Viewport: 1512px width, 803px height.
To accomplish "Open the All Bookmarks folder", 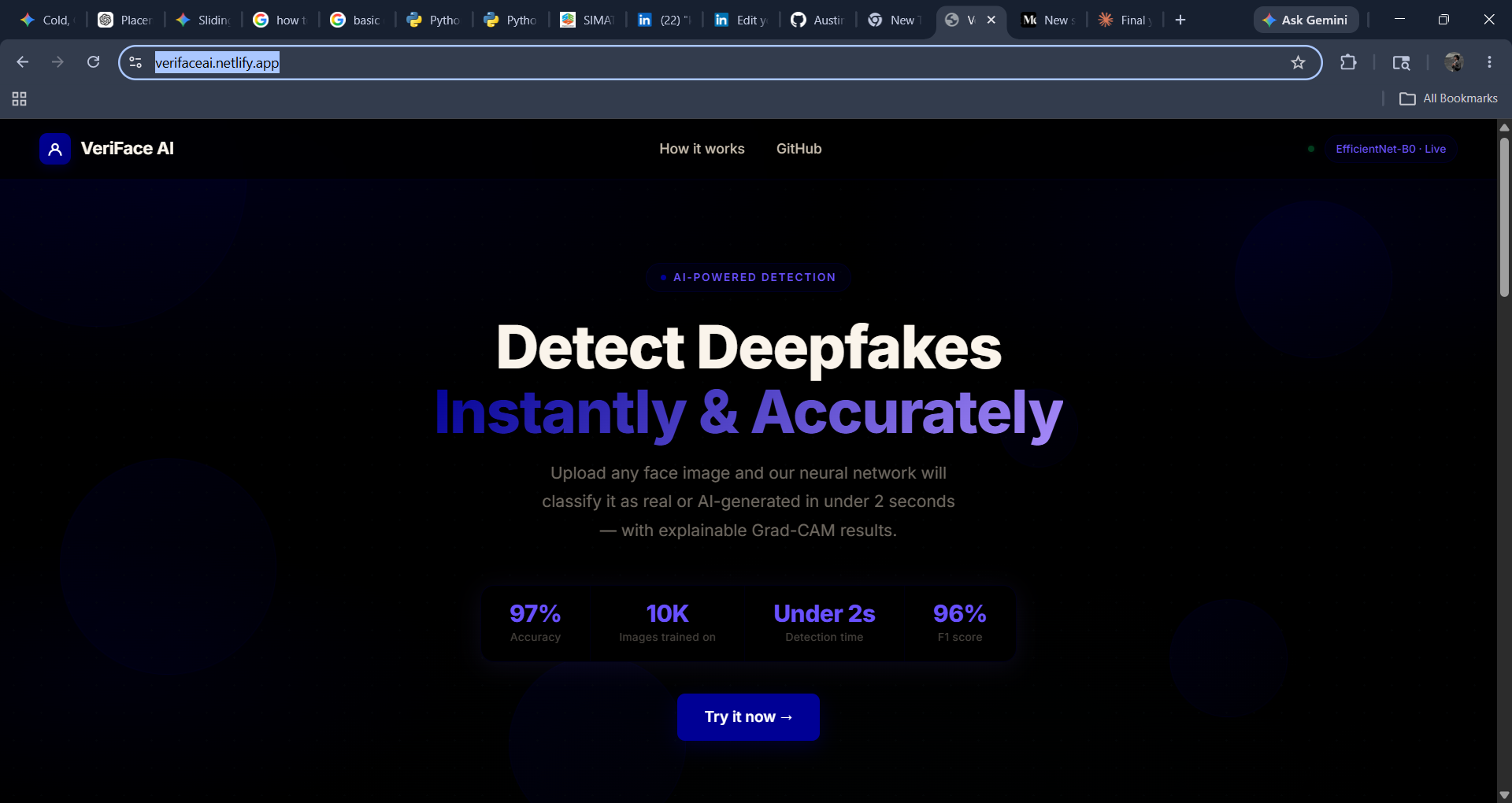I will point(1448,98).
